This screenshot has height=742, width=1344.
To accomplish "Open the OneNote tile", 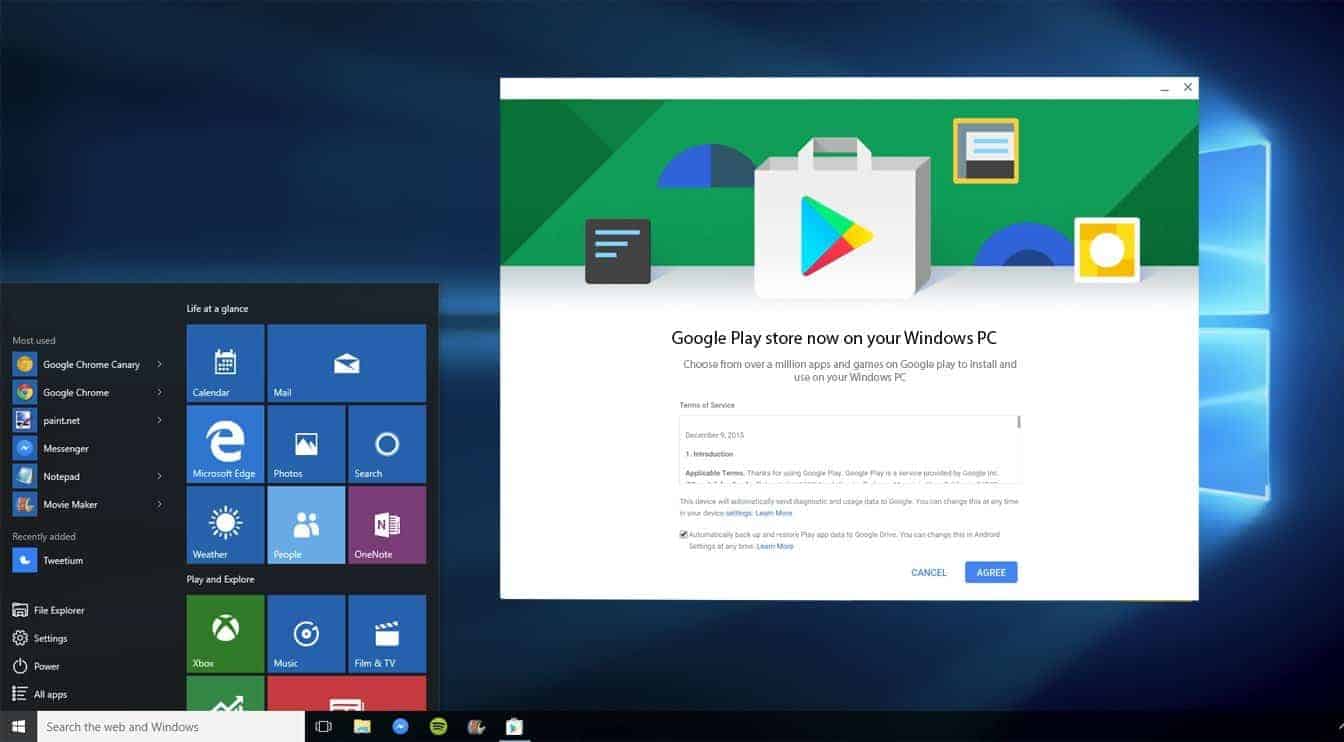I will (x=386, y=524).
